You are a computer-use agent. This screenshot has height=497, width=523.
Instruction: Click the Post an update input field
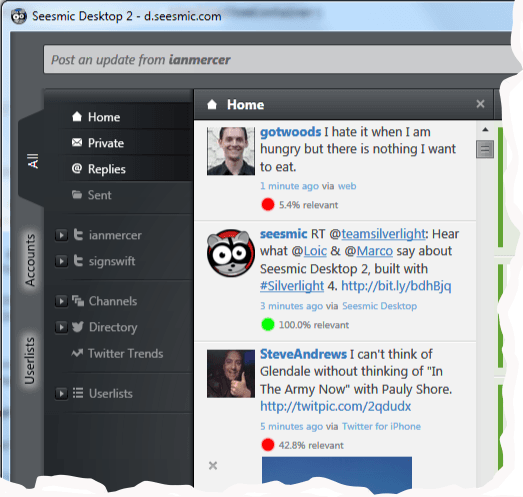click(280, 60)
